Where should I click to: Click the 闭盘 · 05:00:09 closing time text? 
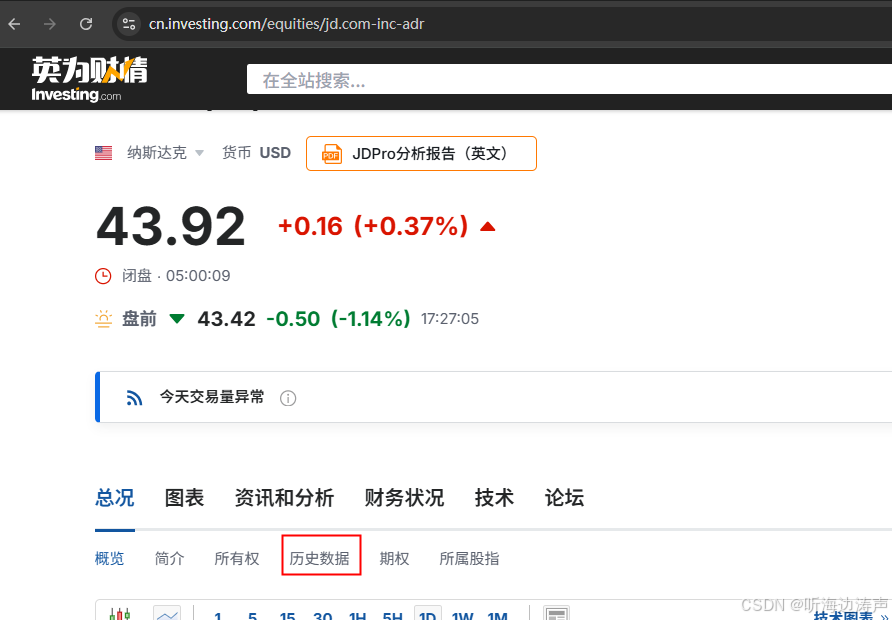click(176, 276)
